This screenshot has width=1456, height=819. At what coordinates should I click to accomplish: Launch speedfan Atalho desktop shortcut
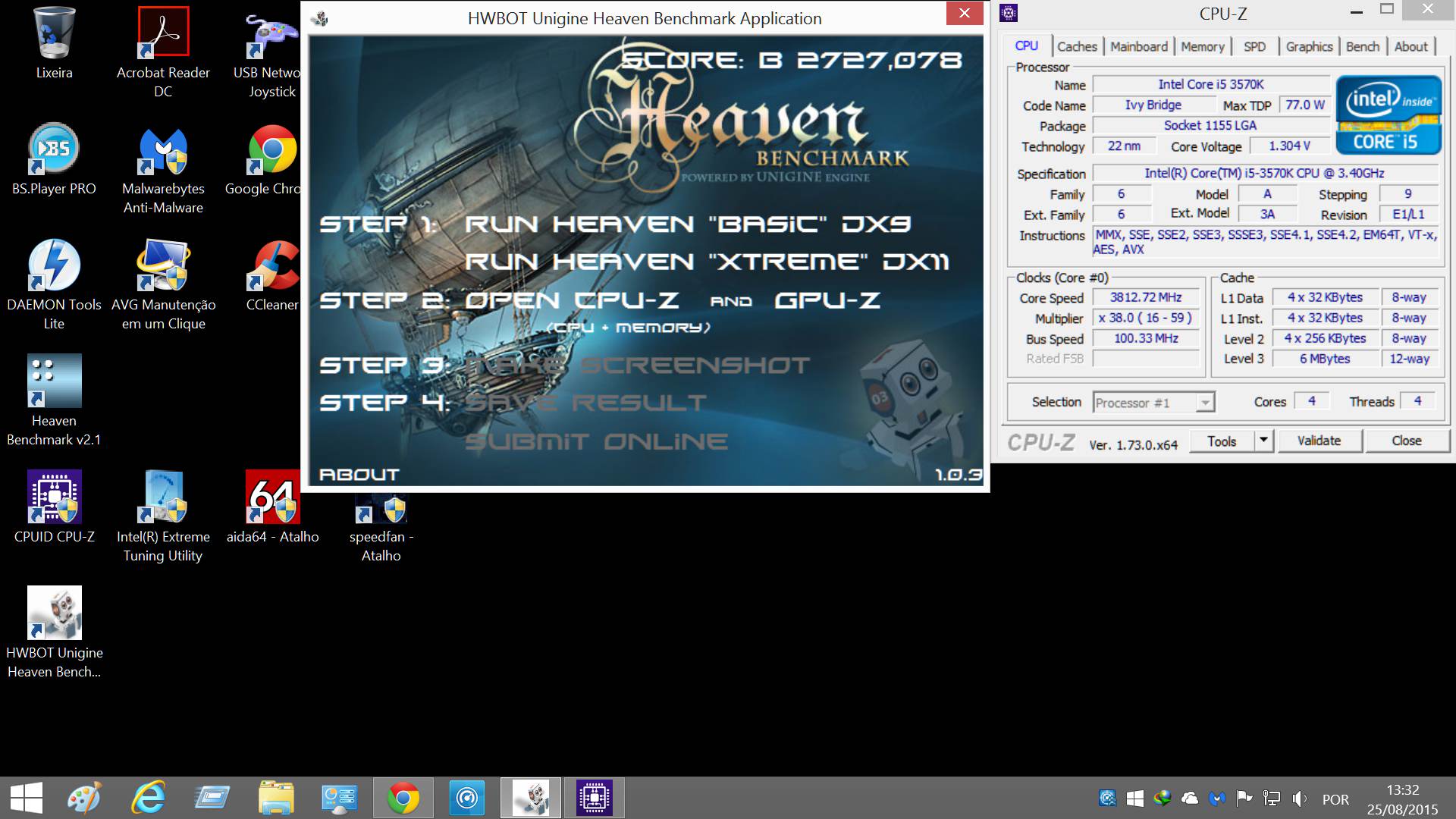(x=381, y=527)
